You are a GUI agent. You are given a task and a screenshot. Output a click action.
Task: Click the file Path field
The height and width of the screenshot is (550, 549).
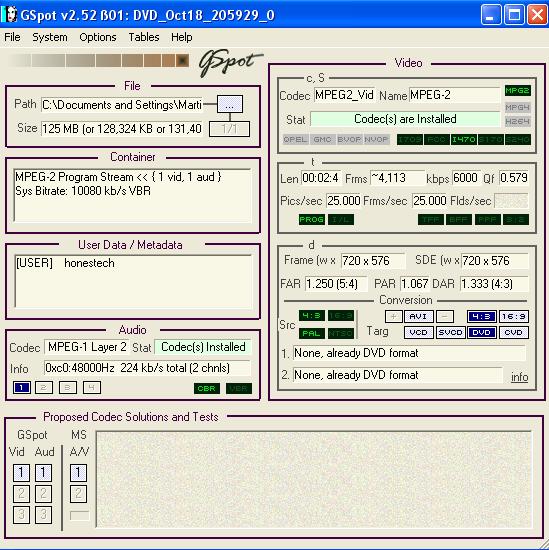coord(121,105)
